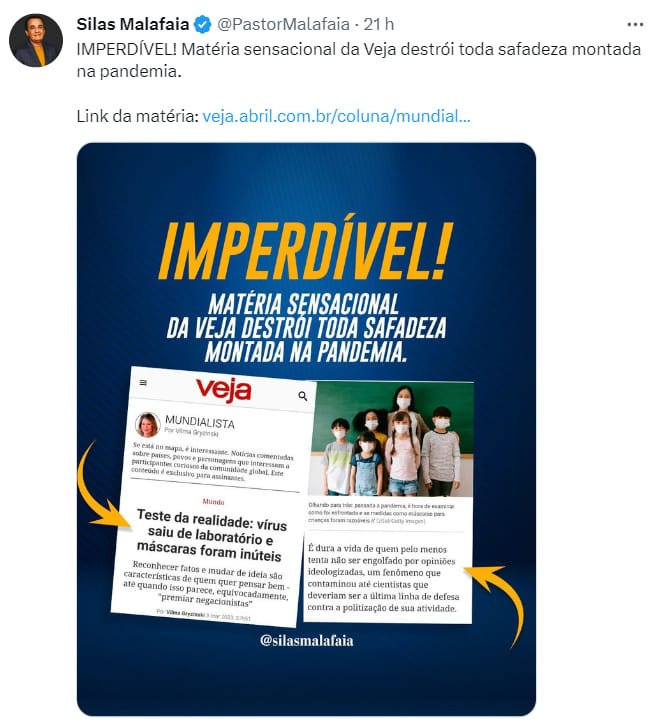Click the red Veja logo
This screenshot has height=723, width=659.
pos(224,391)
